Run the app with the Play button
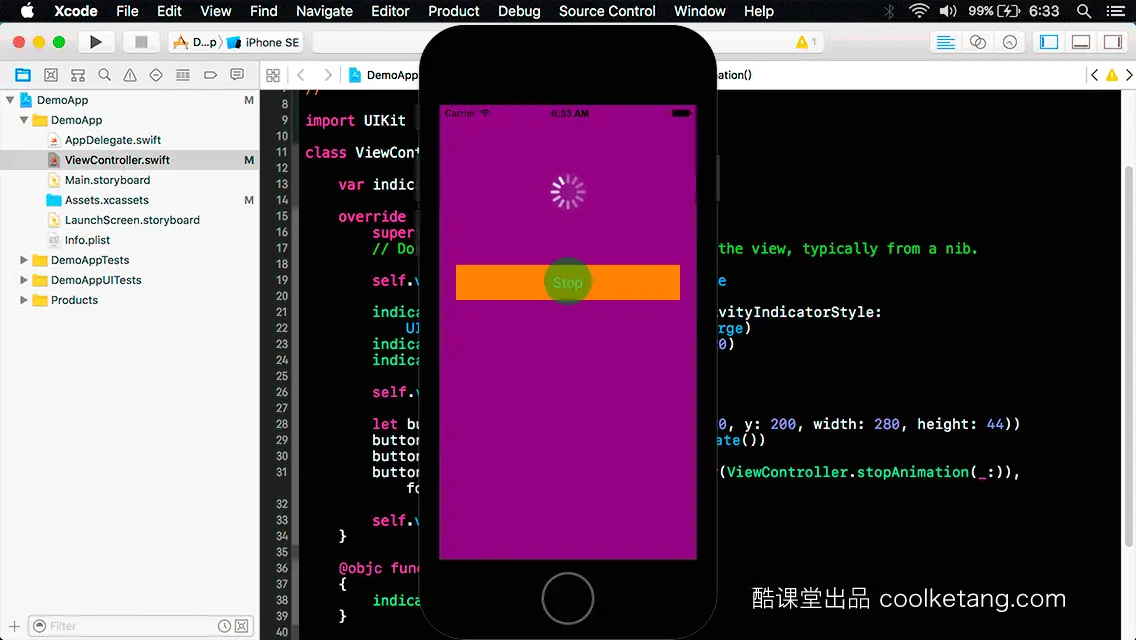The width and height of the screenshot is (1136, 640). 95,42
